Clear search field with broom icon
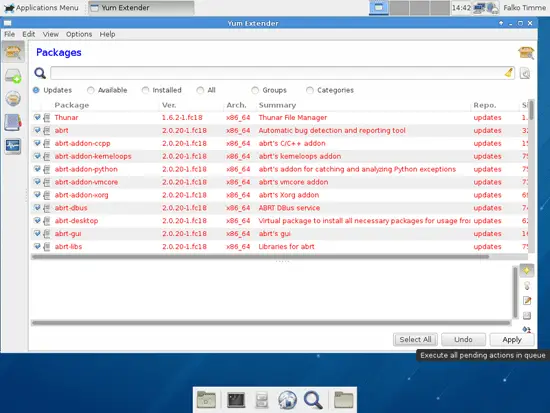This screenshot has width=550, height=413. [509, 73]
